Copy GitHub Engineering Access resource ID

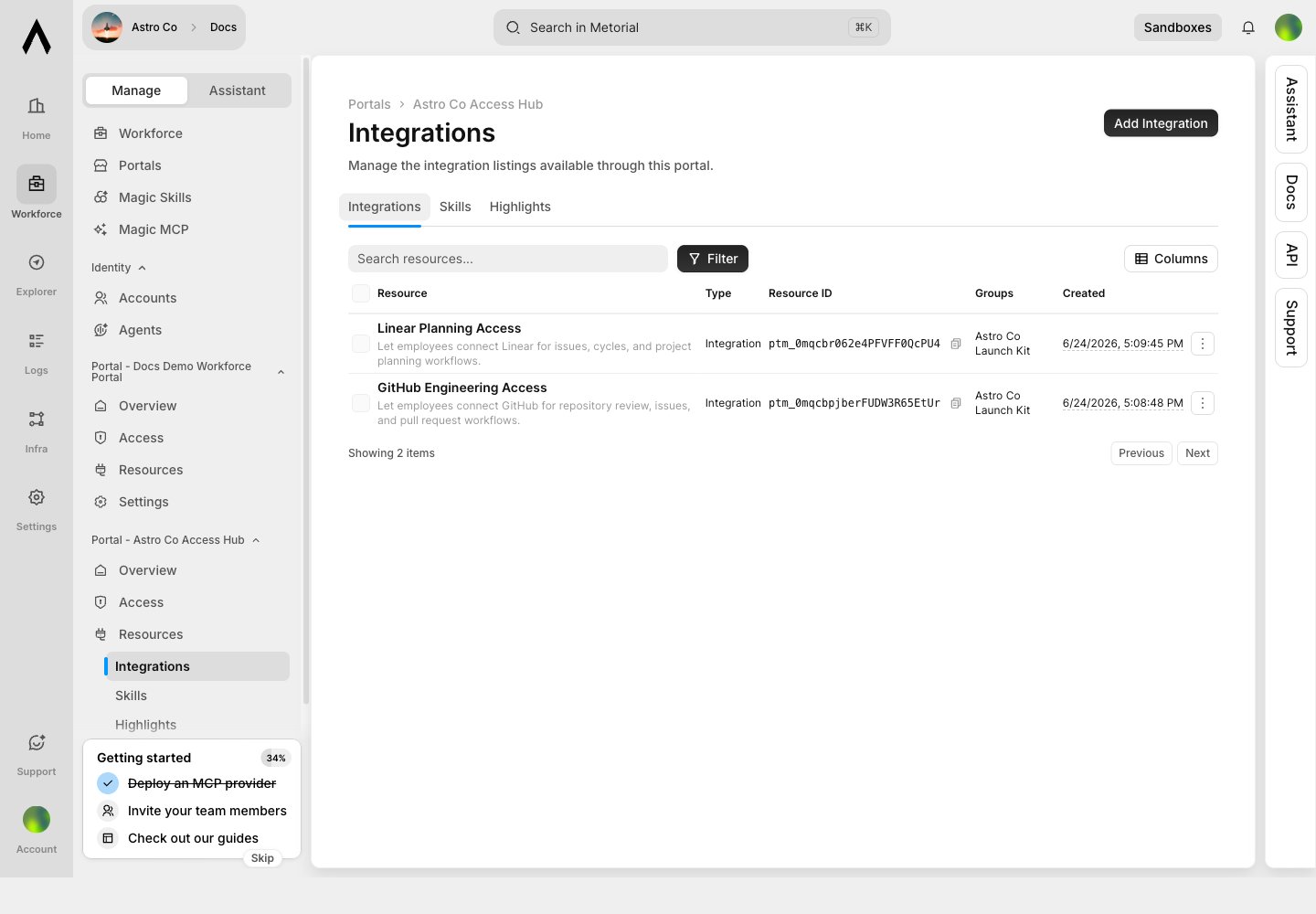955,403
